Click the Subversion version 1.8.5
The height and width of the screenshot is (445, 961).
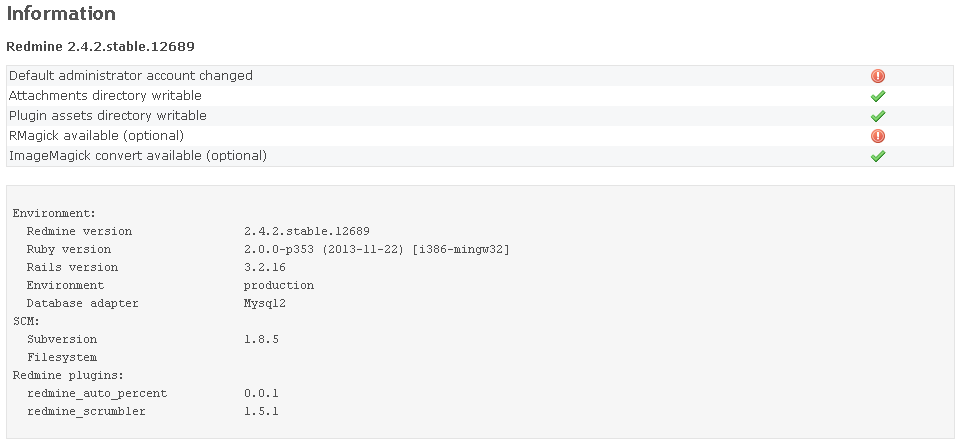tap(261, 339)
